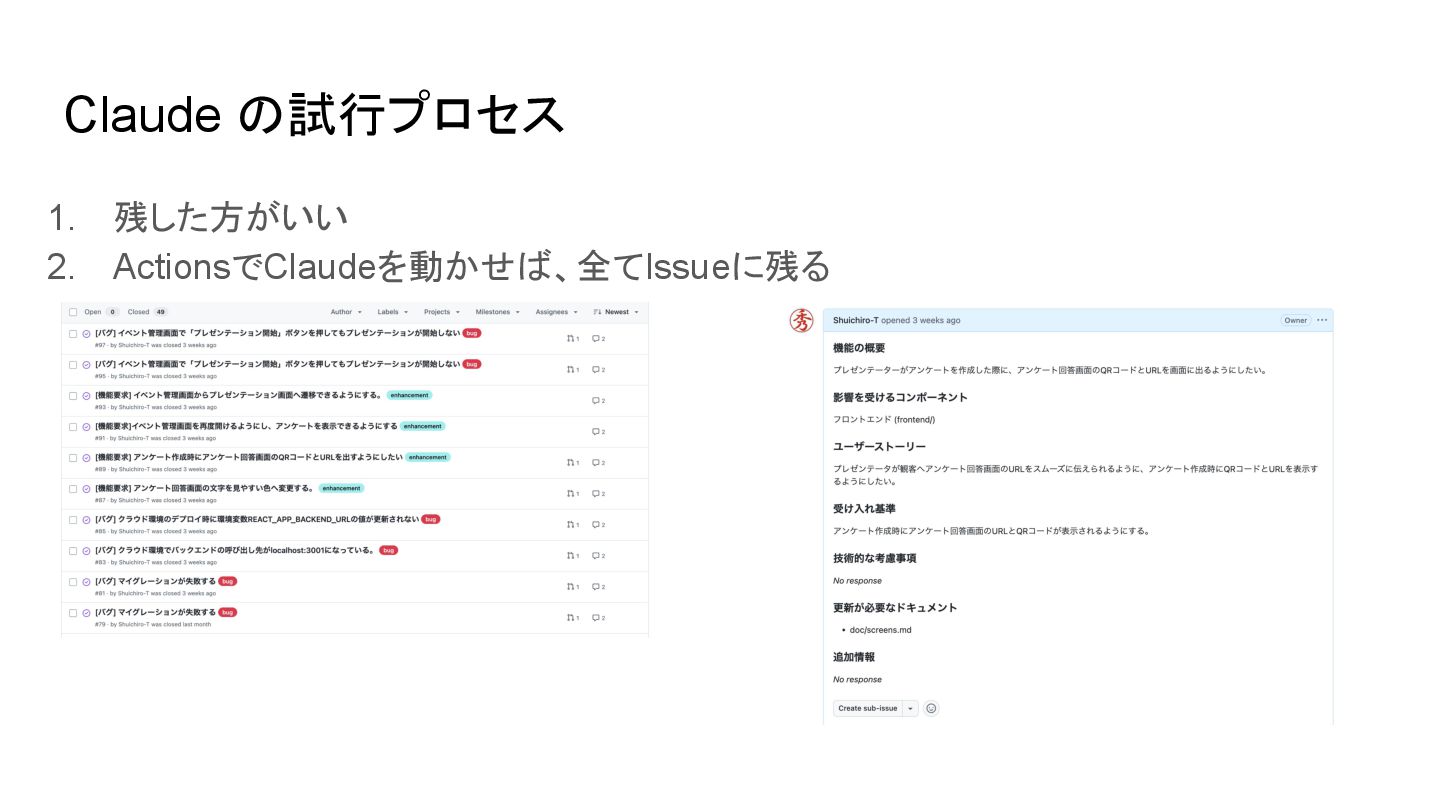Open the Author filter dropdown
The width and height of the screenshot is (1440, 810).
tap(346, 312)
